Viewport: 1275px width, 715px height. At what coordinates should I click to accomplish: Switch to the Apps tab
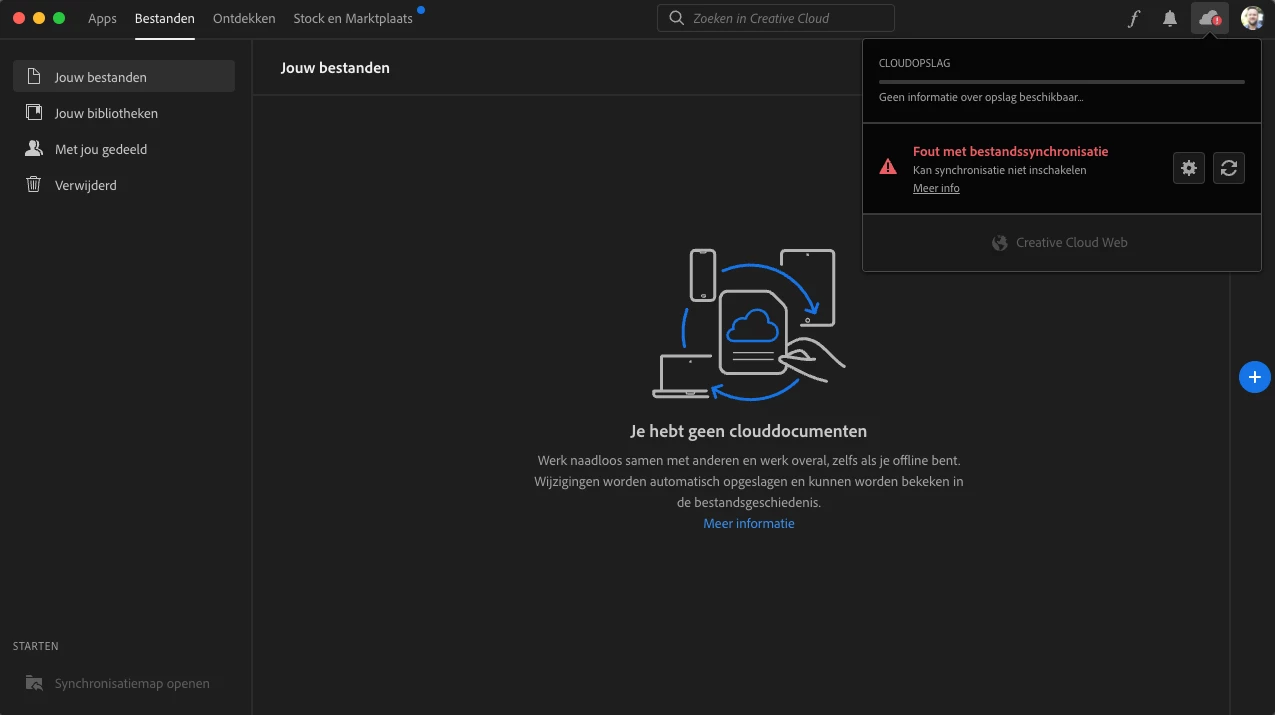[x=102, y=18]
